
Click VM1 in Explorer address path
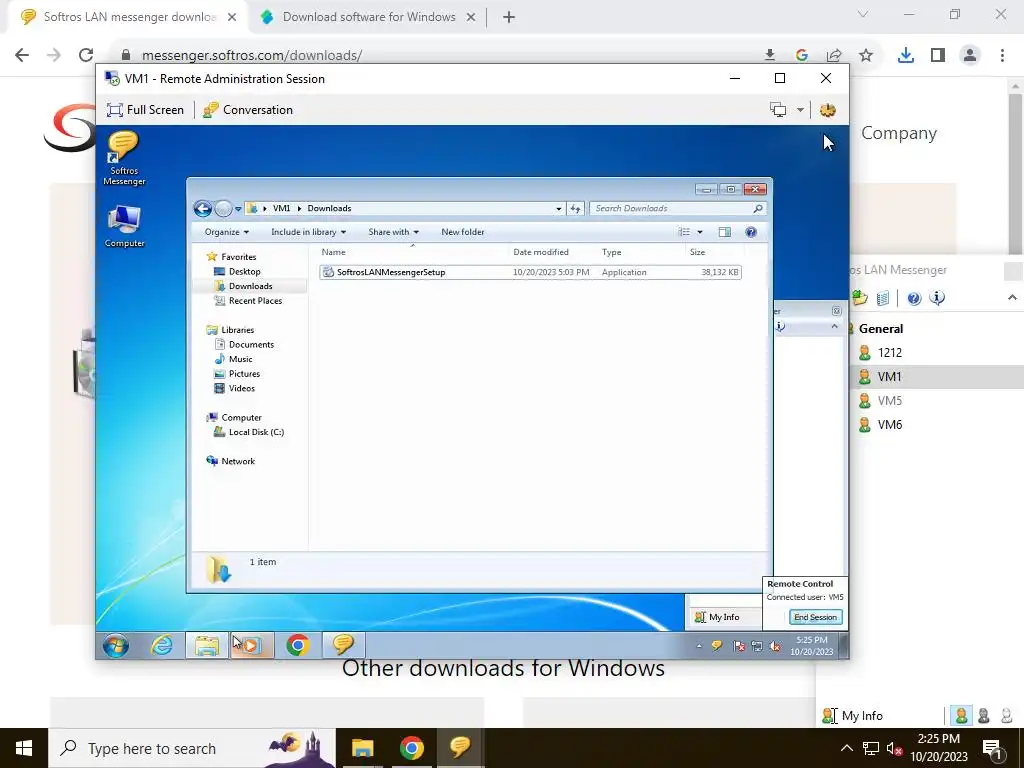(x=281, y=208)
